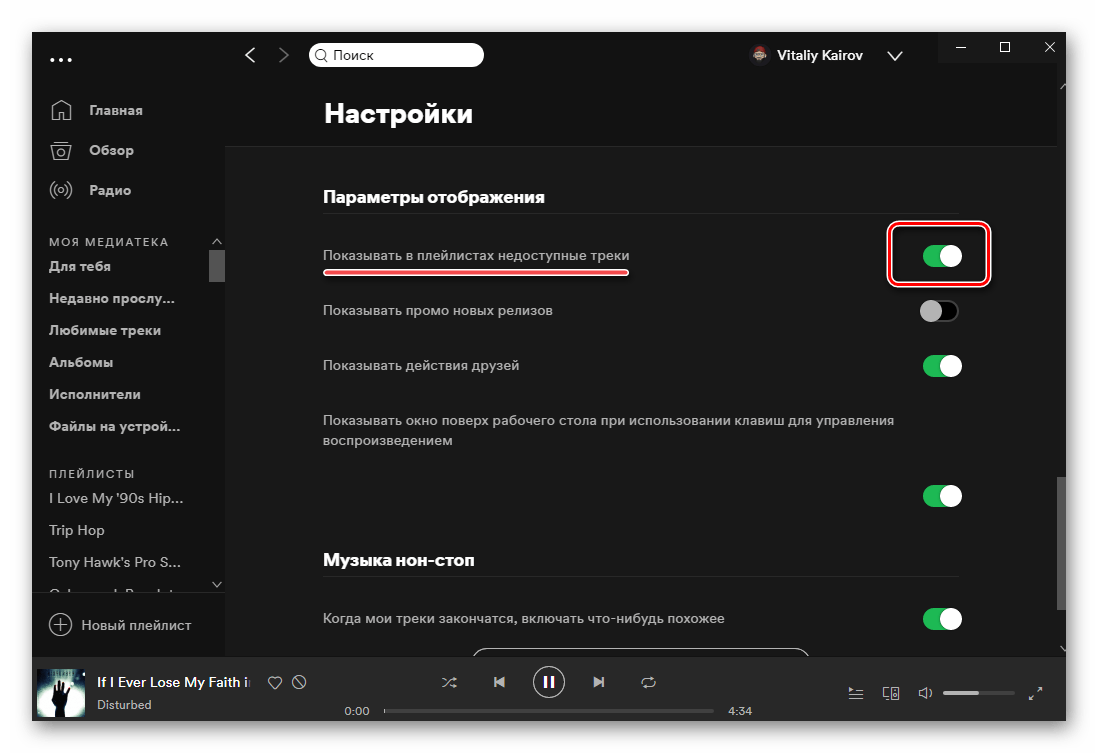Toggle repeat mode
The width and height of the screenshot is (1098, 753).
648,682
